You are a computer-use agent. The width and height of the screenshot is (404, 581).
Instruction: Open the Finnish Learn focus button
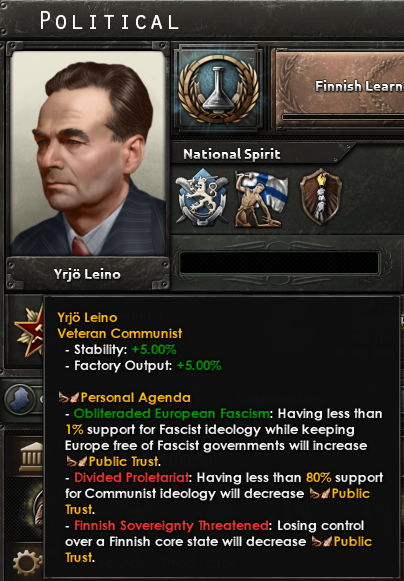point(340,89)
